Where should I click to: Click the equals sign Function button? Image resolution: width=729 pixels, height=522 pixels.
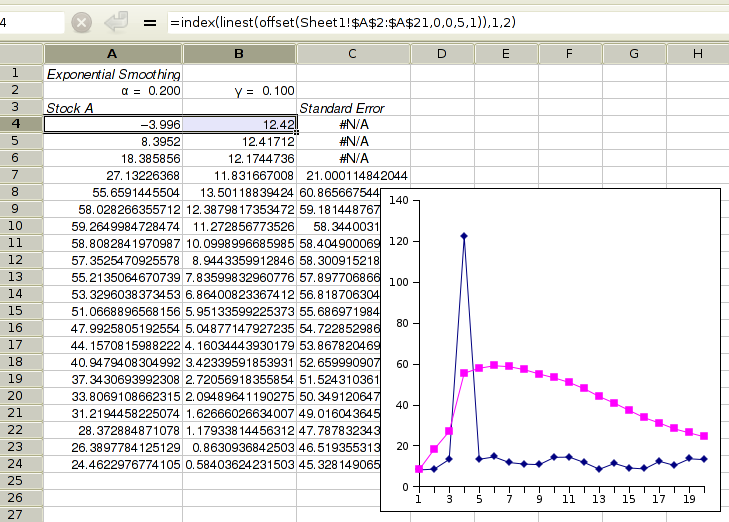click(150, 22)
